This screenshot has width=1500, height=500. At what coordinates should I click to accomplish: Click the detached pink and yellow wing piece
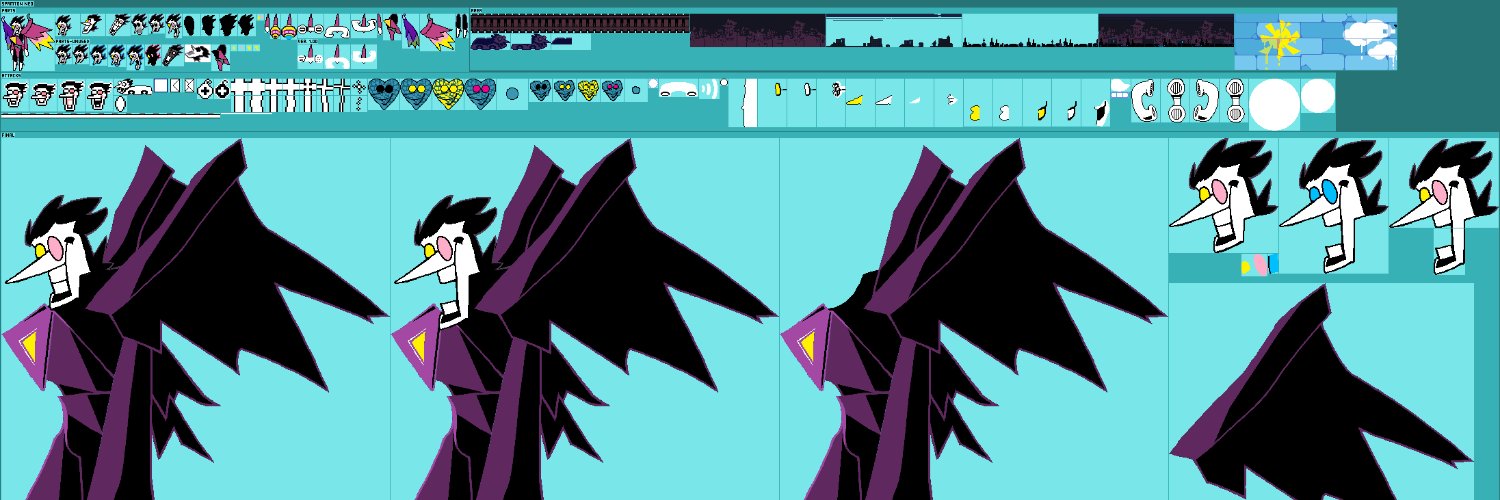click(437, 33)
